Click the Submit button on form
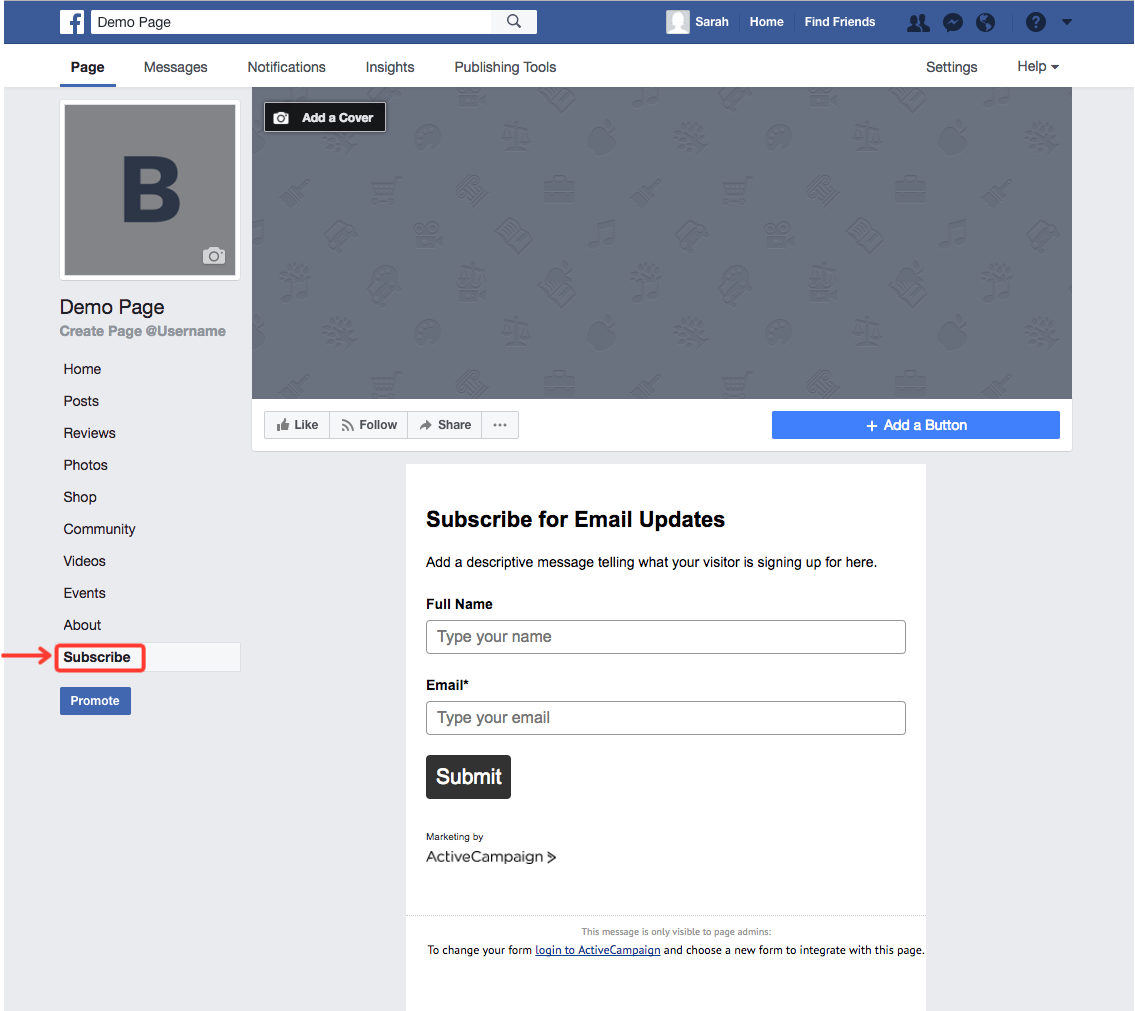This screenshot has height=1011, width=1135. click(468, 777)
